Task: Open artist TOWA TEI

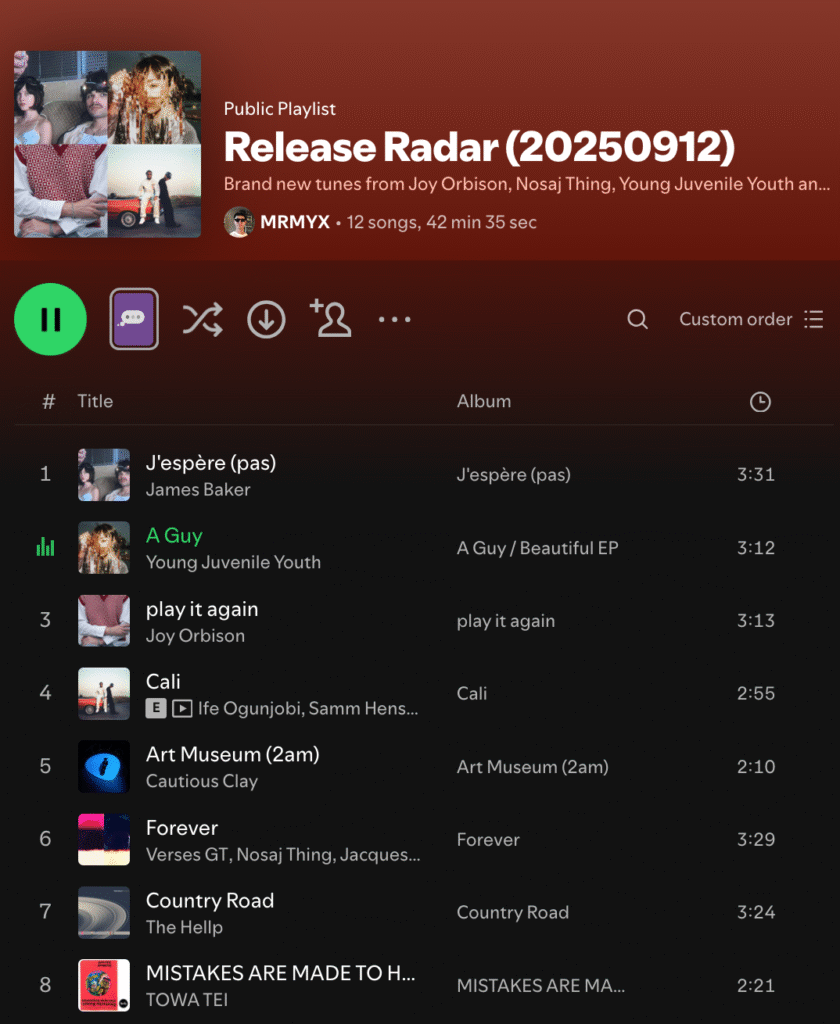Action: pyautogui.click(x=187, y=1000)
